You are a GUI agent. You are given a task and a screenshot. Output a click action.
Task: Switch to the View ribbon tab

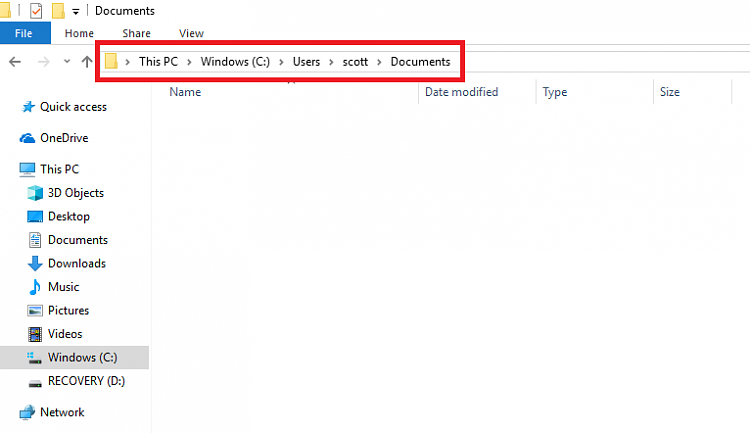click(x=191, y=33)
